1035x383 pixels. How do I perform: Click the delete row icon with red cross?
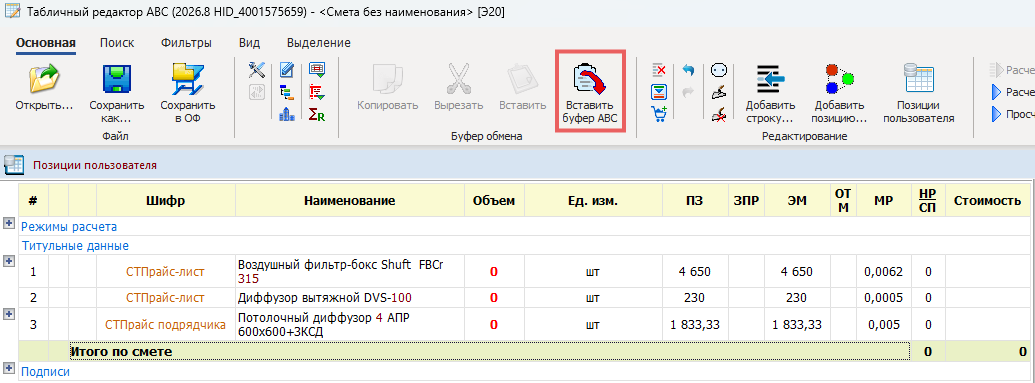click(x=658, y=69)
